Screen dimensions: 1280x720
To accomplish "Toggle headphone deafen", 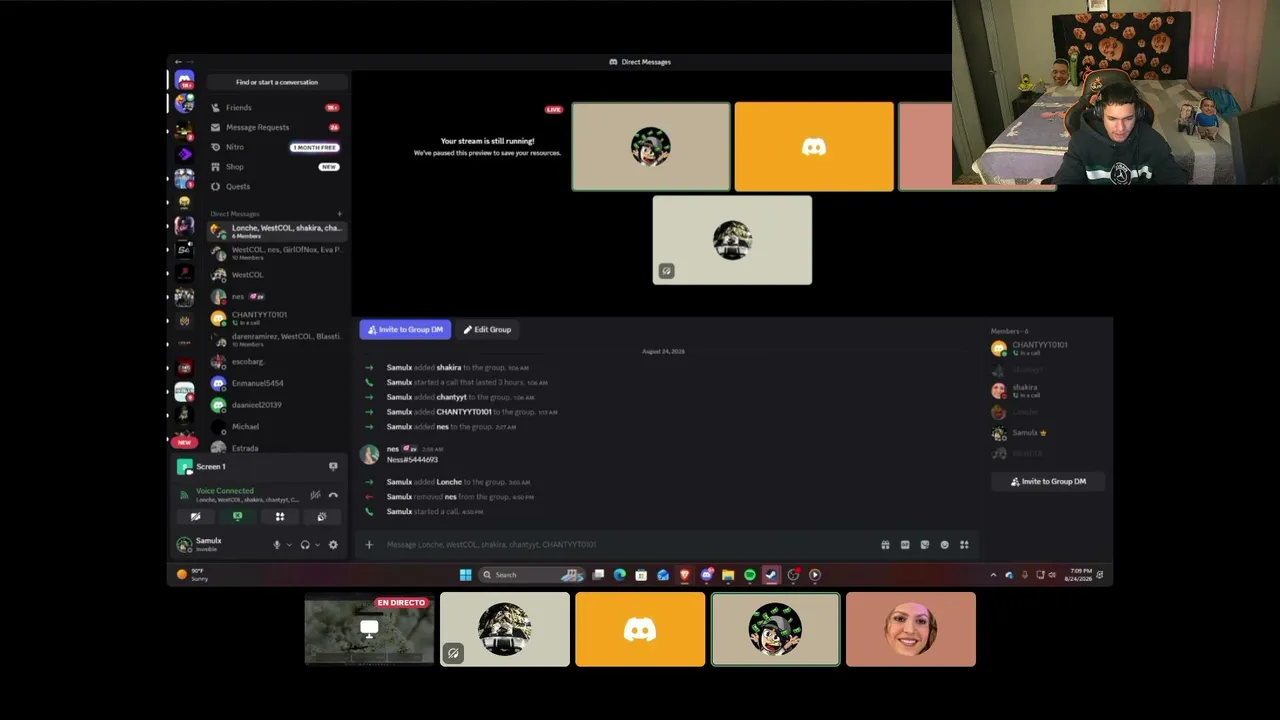I will click(305, 545).
